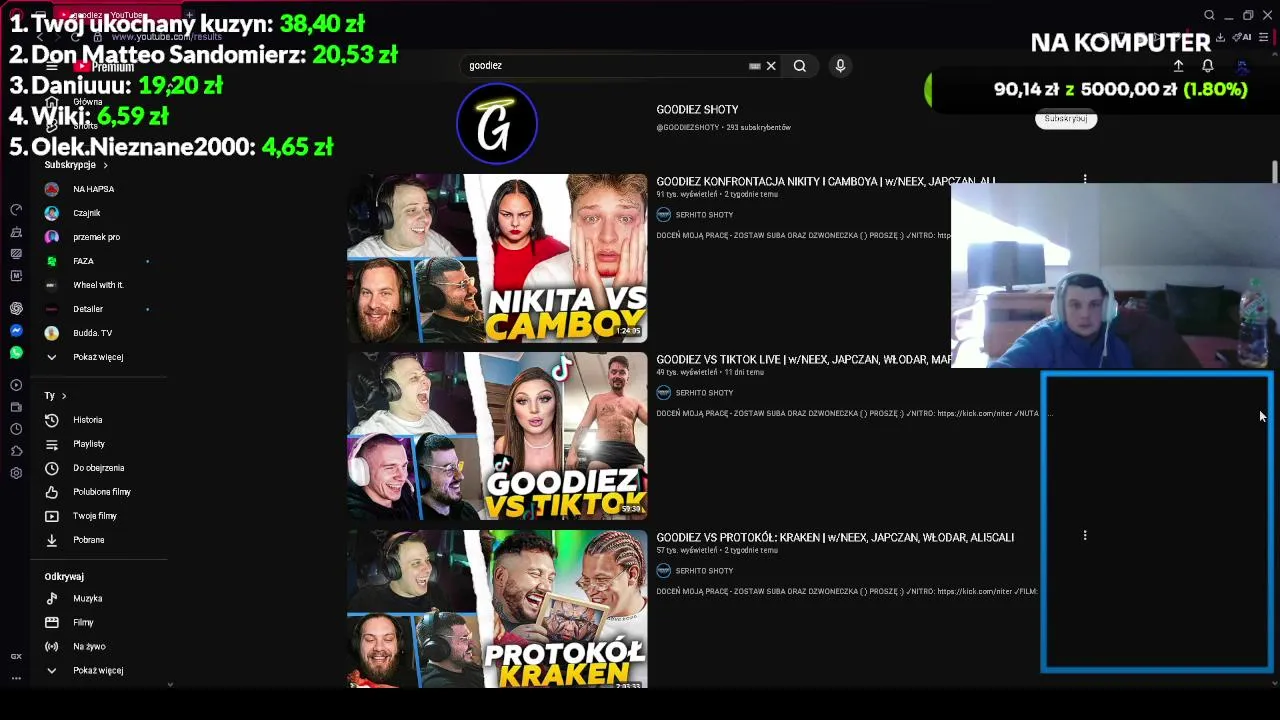Open Historia in the YouTube sidebar
1280x720 pixels.
click(x=88, y=420)
